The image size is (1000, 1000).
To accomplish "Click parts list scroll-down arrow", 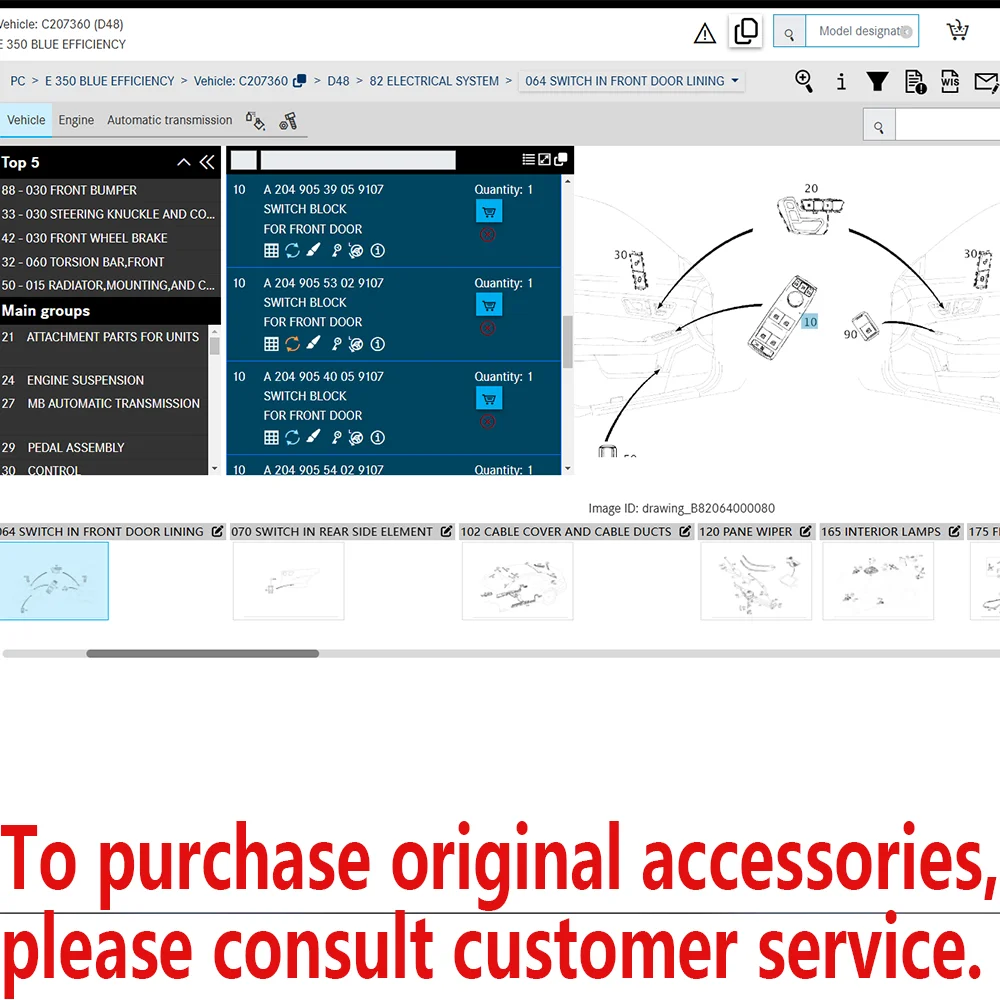I will [567, 469].
